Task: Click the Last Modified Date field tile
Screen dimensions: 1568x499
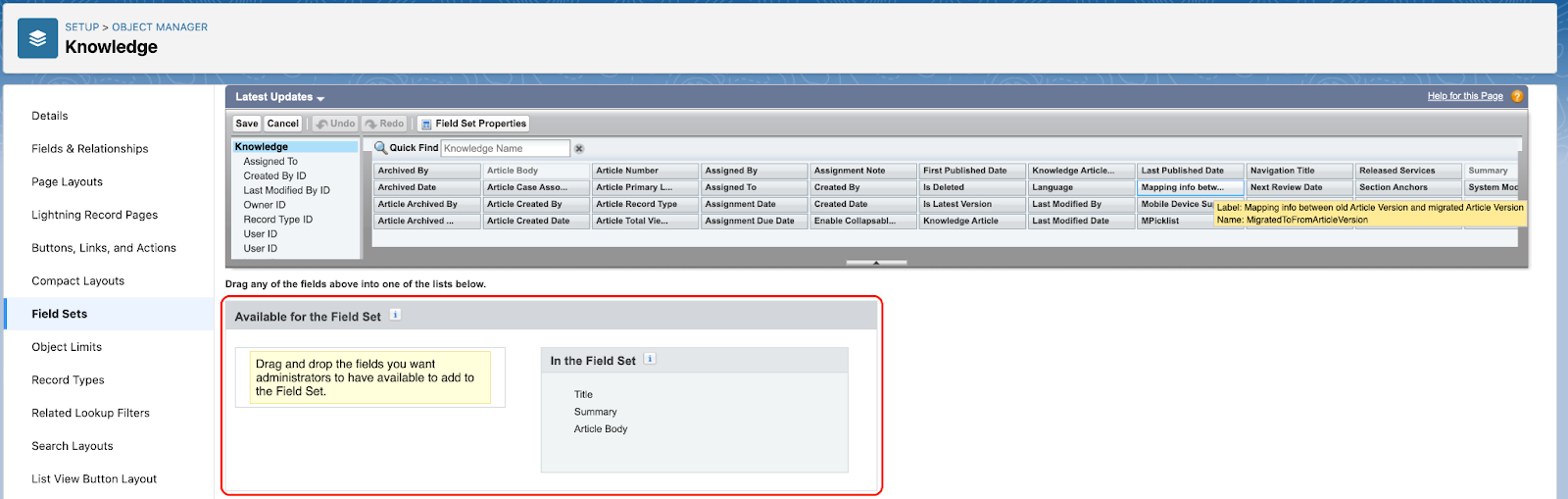Action: pos(1082,222)
